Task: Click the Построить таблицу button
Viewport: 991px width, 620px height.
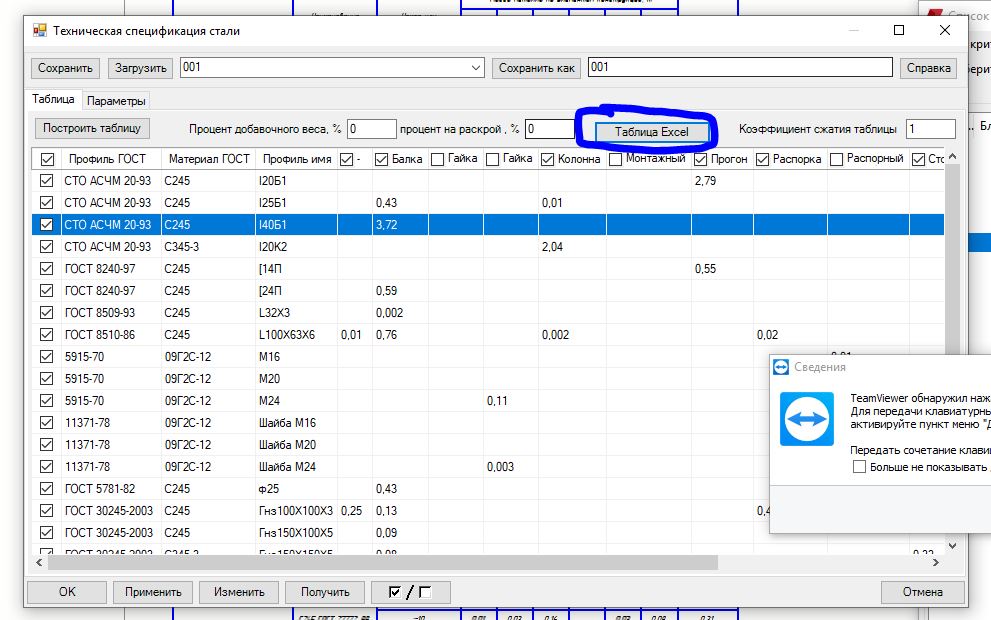Action: [93, 128]
